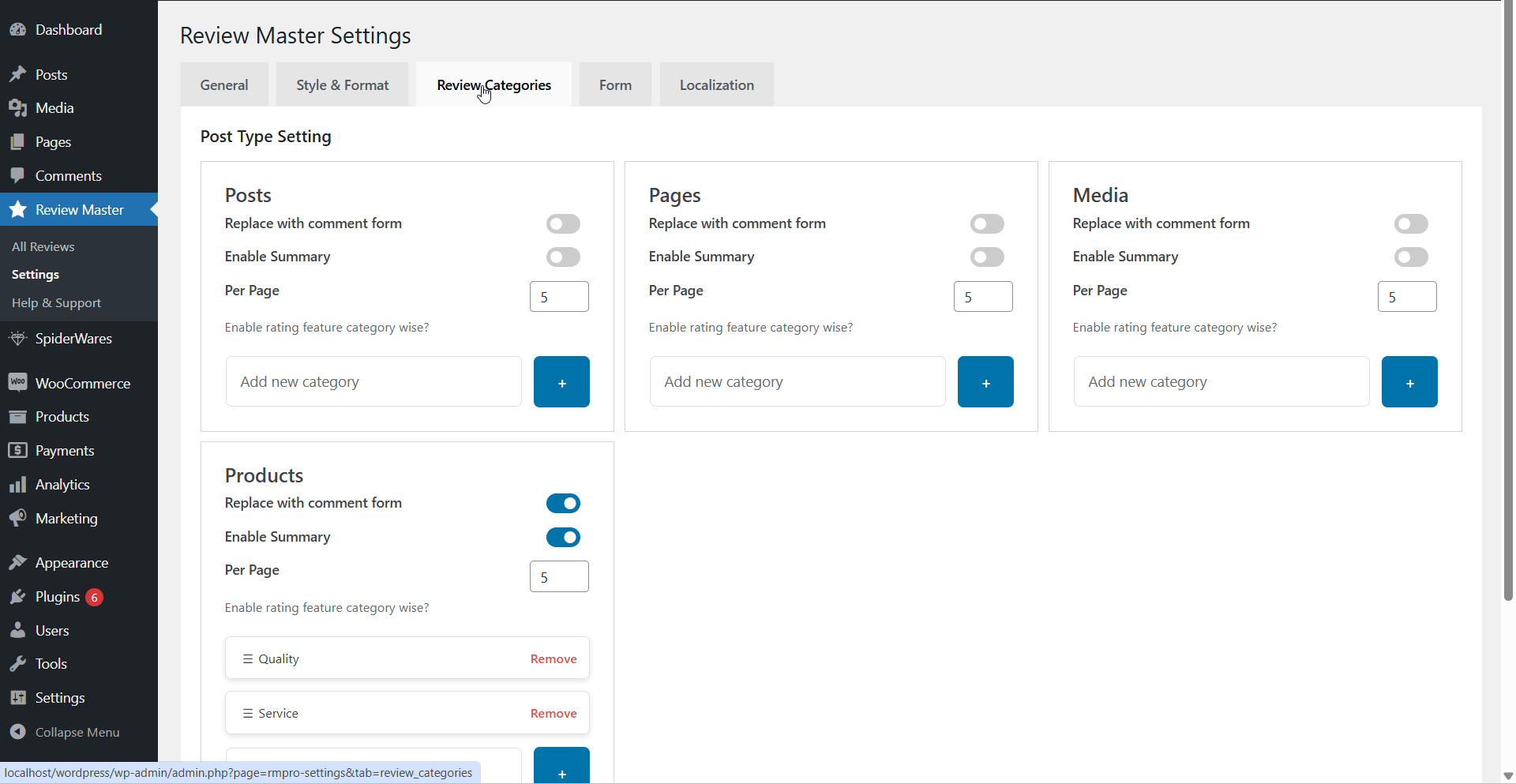
Task: Click the Quality category drag handle
Action: coord(248,658)
